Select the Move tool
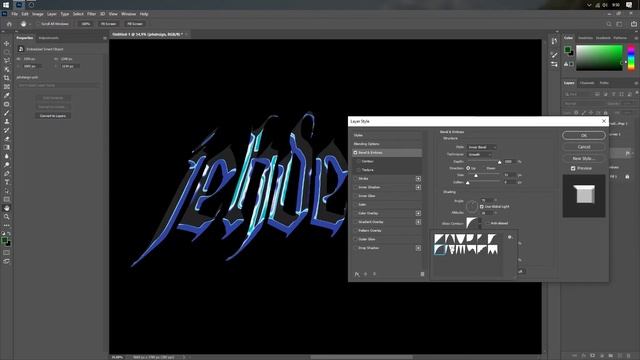640x360 pixels. coord(7,43)
